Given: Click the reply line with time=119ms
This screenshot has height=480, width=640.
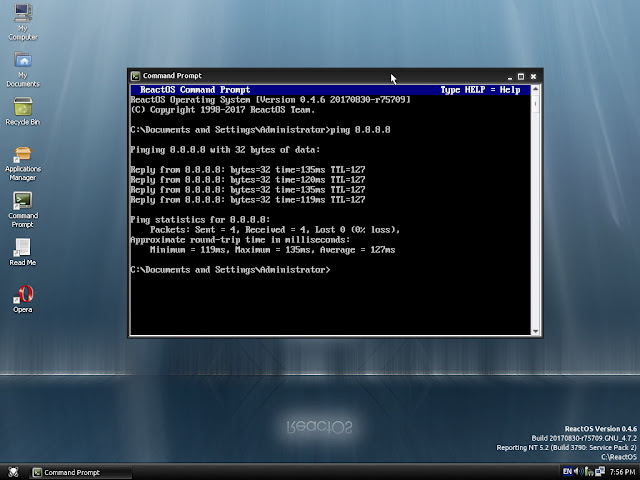Looking at the screenshot, I should coord(248,200).
